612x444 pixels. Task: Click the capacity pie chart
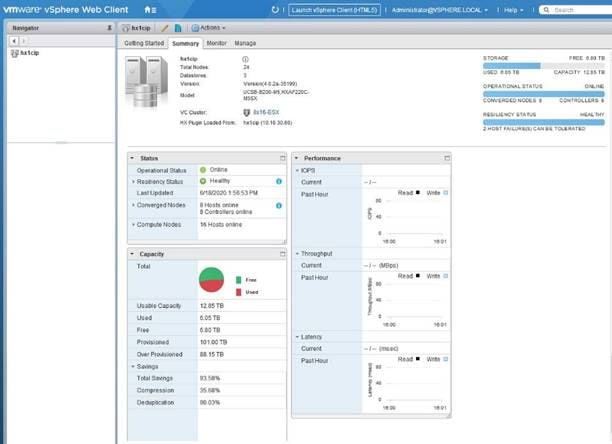pos(212,279)
